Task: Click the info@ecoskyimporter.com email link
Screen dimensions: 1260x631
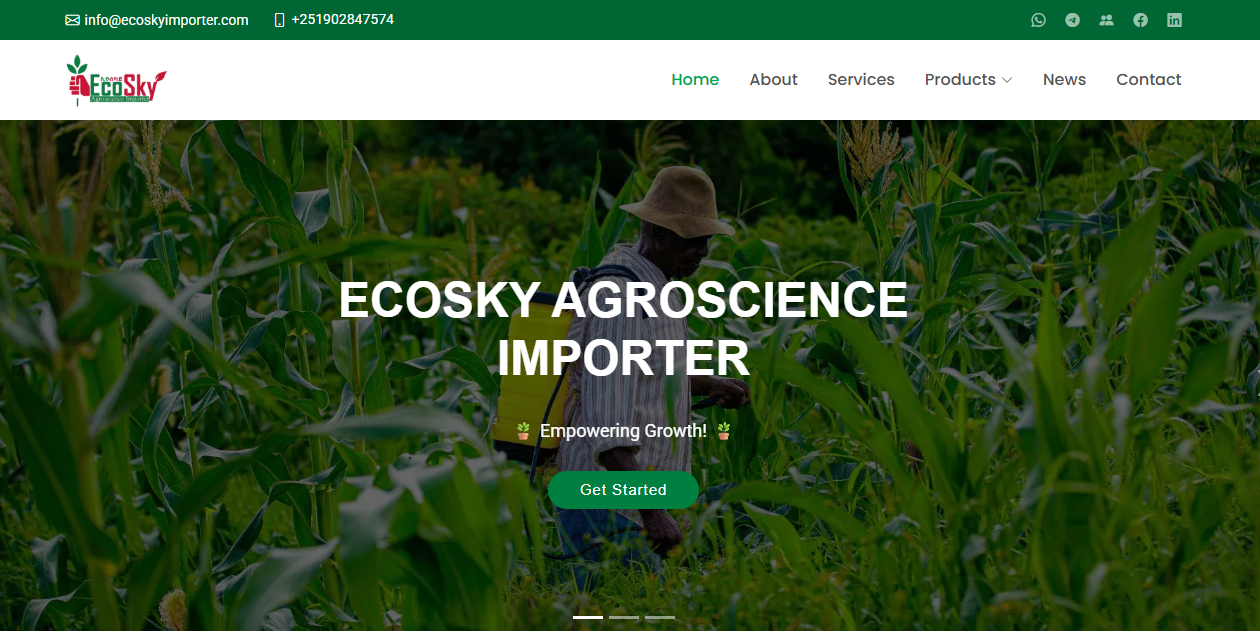Action: 166,20
